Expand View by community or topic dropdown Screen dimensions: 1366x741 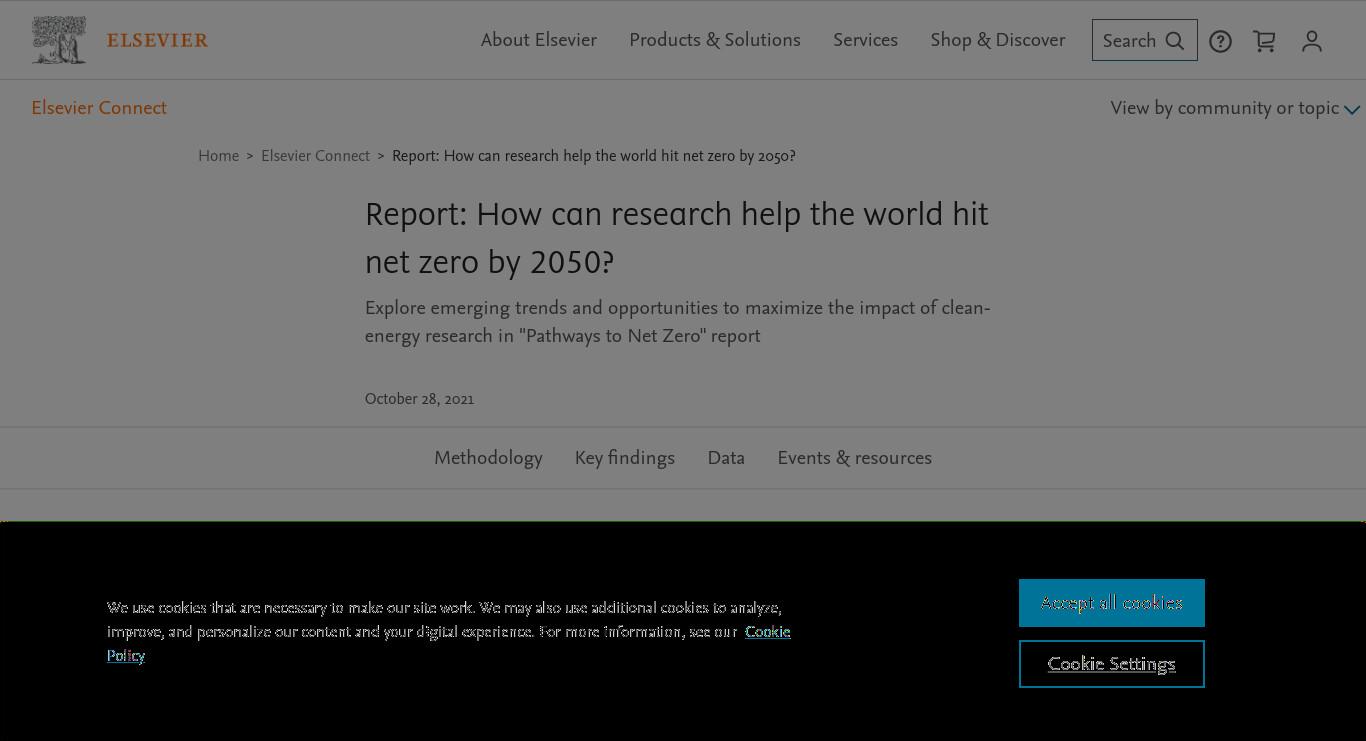point(1235,108)
